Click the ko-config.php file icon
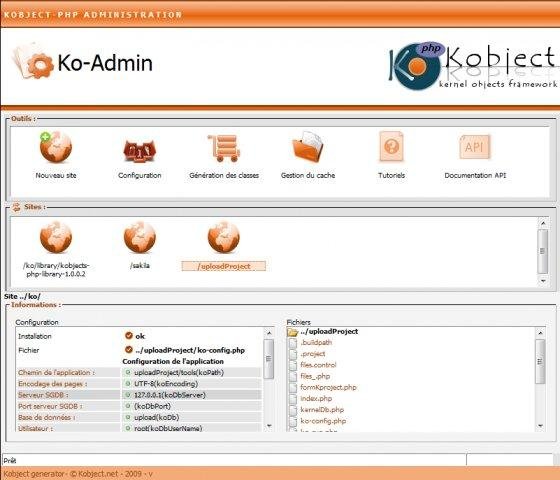 tap(293, 421)
